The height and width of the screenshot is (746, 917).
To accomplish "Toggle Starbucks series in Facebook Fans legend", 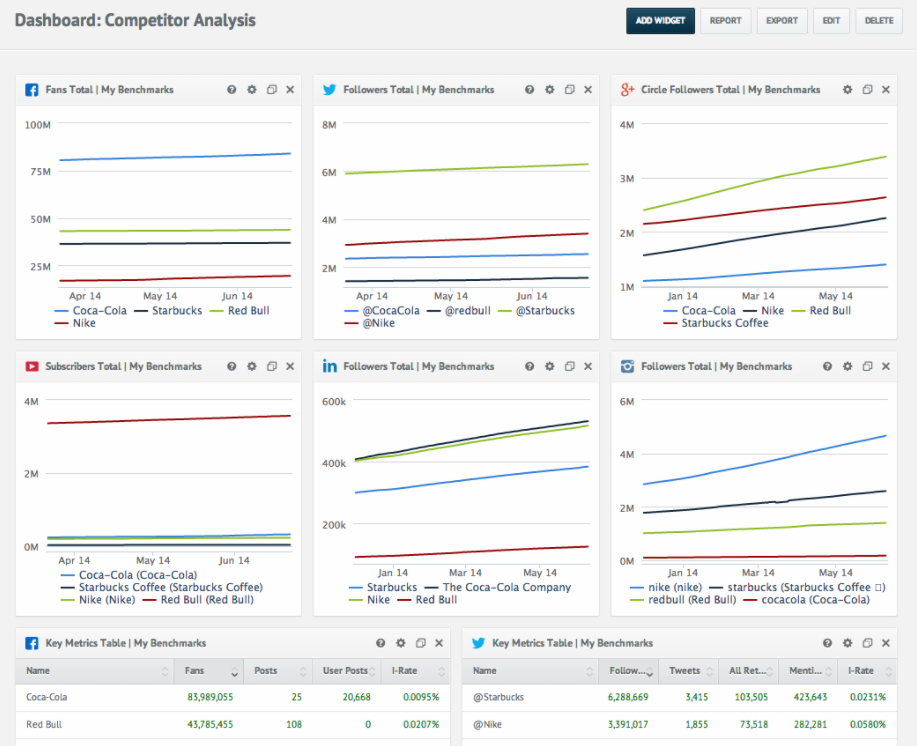I will pyautogui.click(x=168, y=310).
